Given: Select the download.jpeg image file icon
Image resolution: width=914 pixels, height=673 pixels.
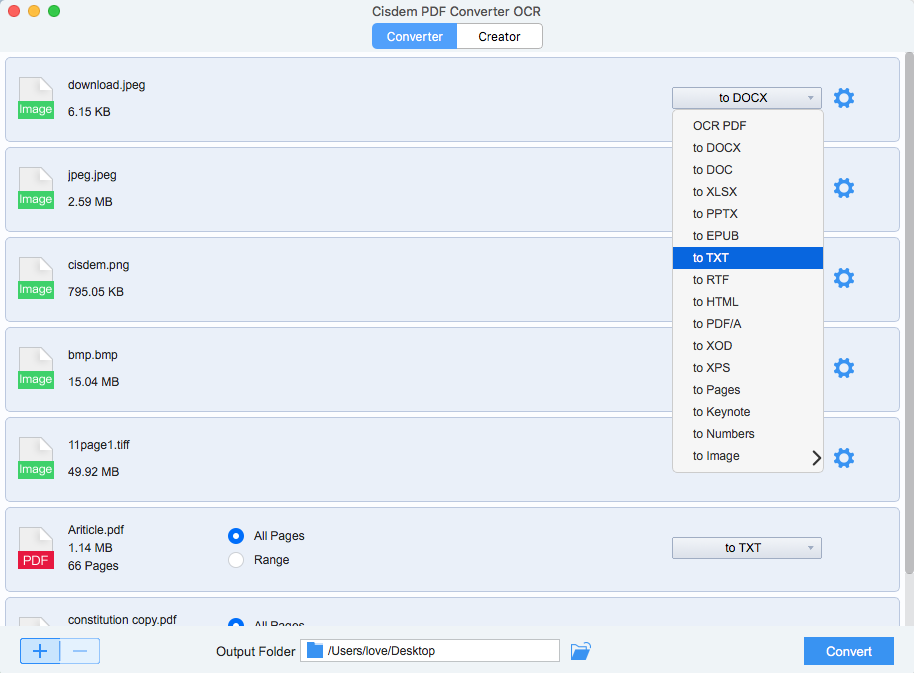Looking at the screenshot, I should click(x=36, y=98).
